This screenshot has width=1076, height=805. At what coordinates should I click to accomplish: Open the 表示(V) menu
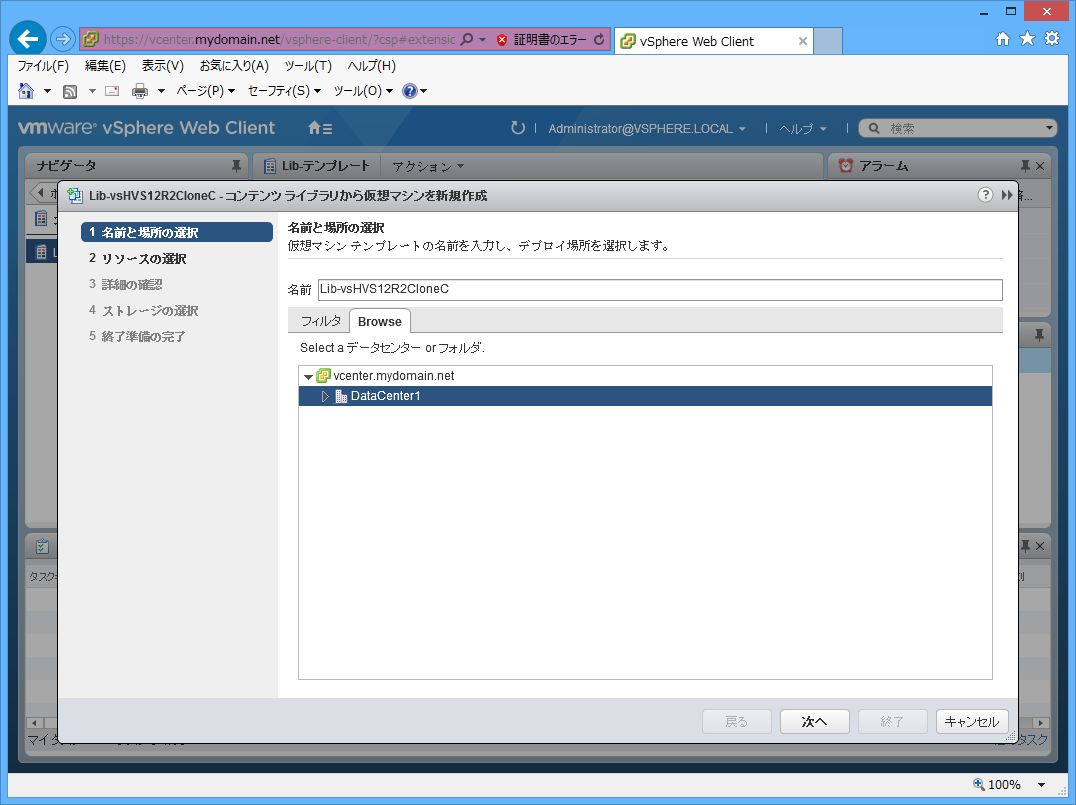click(x=163, y=66)
